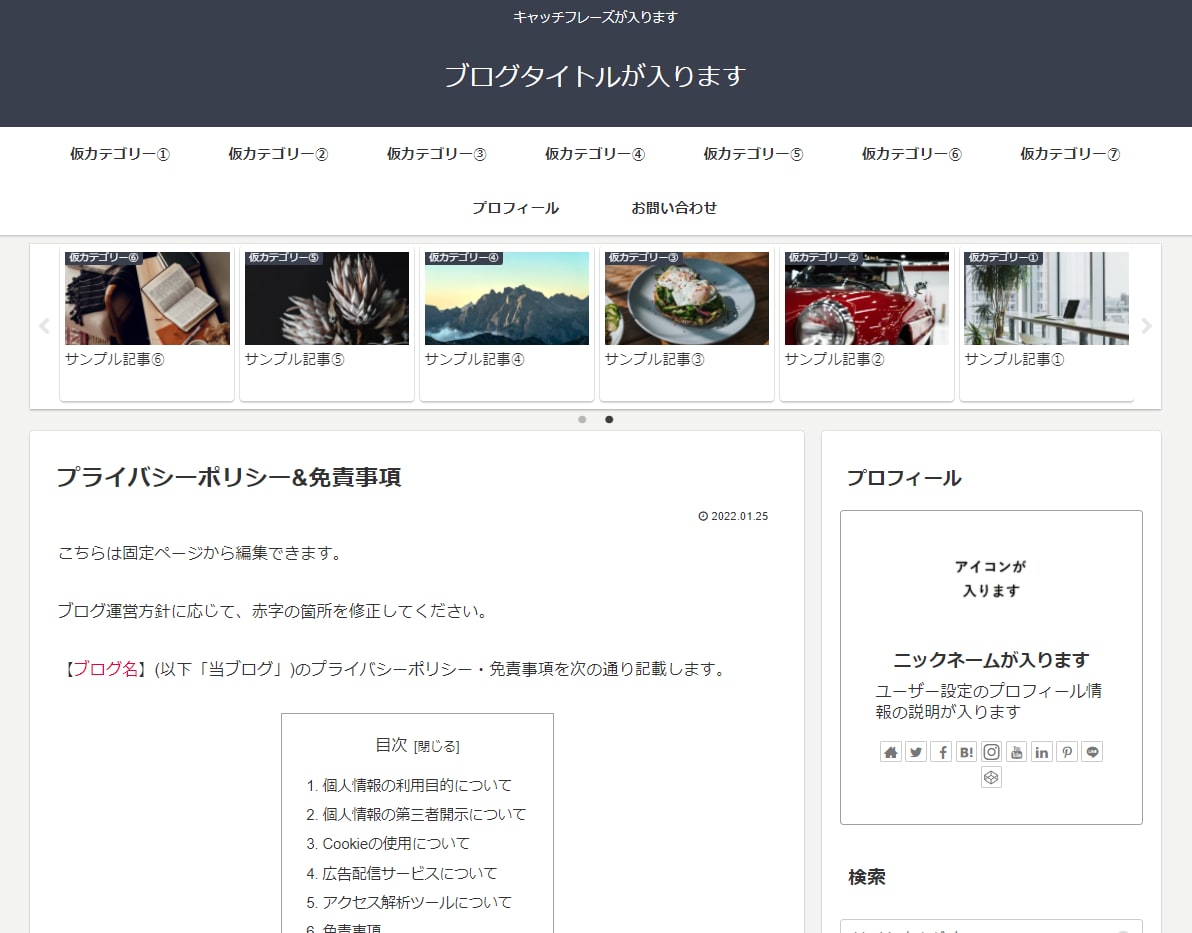Jump to Cookieの使用について section
This screenshot has width=1192, height=933.
396,843
